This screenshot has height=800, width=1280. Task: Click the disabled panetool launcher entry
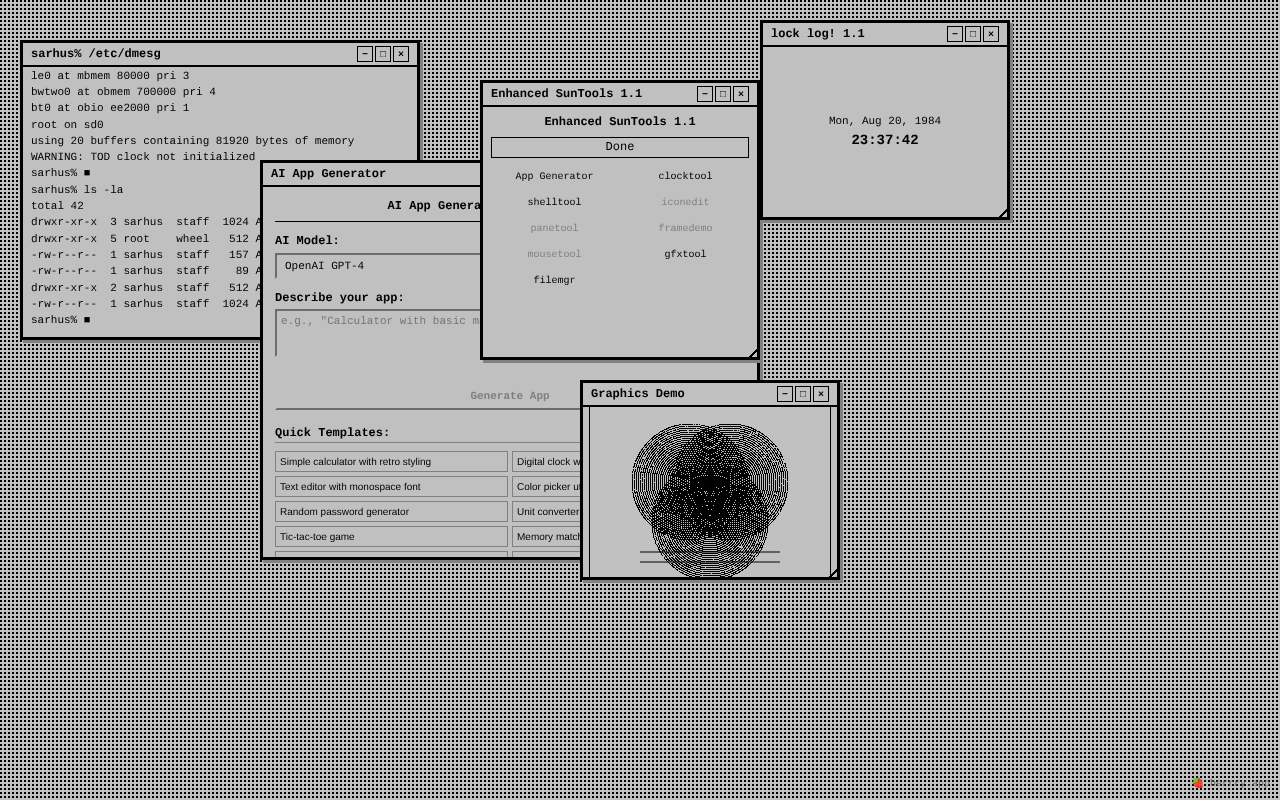click(x=554, y=228)
